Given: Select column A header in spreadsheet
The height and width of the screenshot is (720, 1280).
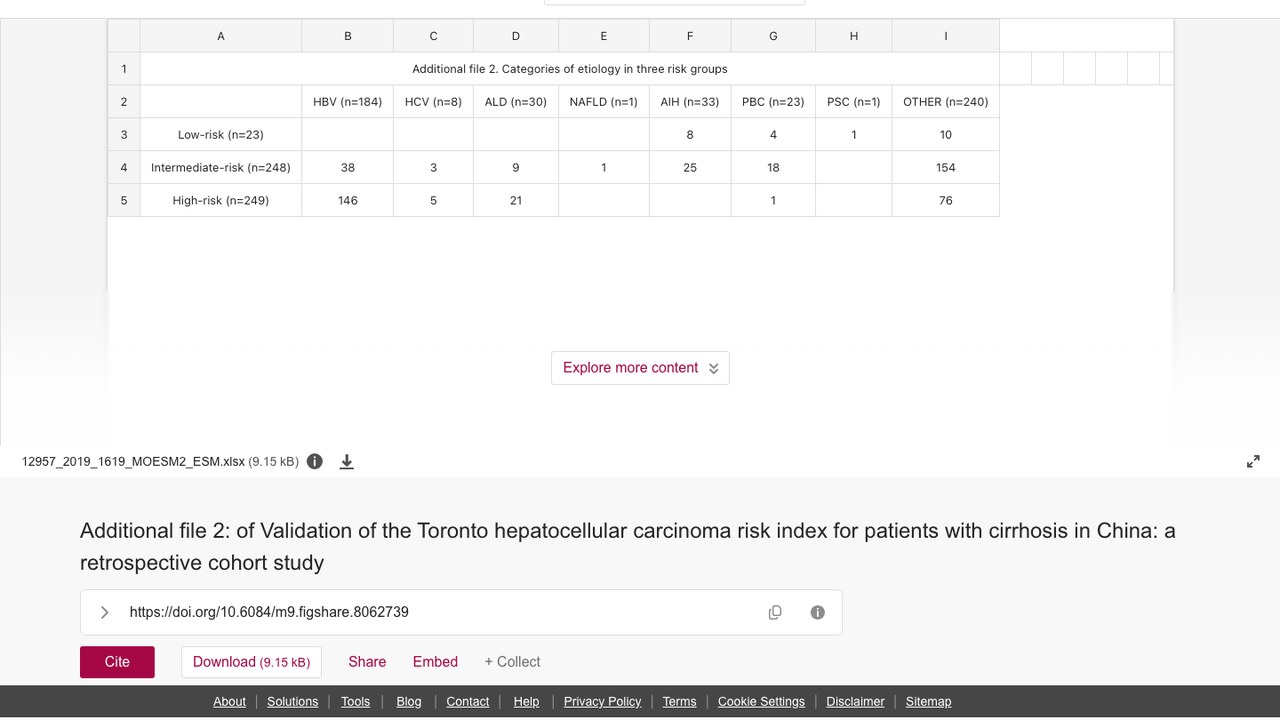Looking at the screenshot, I should (221, 36).
